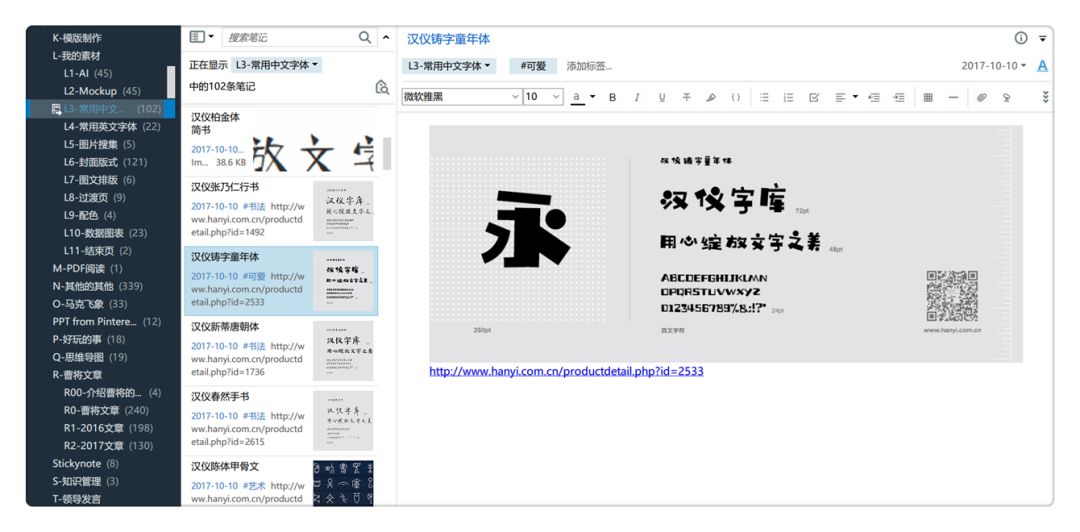Viewport: 1080px width, 532px height.
Task: Open the L4-常用英文字体 notebook
Action: (112, 127)
